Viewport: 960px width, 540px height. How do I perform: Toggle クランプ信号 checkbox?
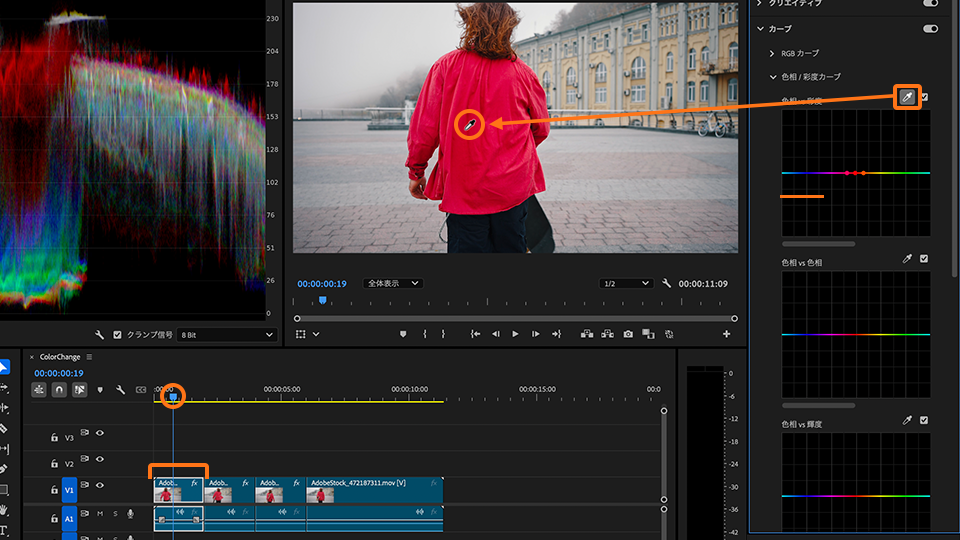(x=118, y=335)
